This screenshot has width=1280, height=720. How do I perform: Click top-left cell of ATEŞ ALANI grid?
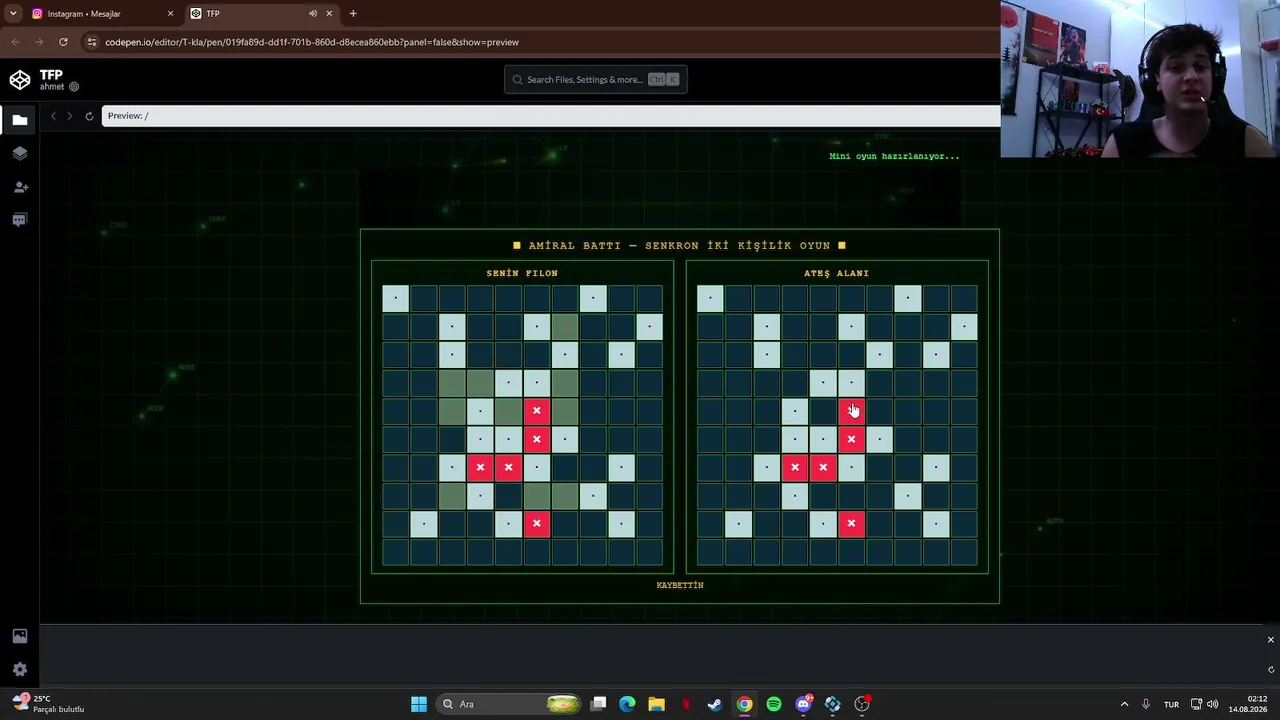tap(710, 298)
